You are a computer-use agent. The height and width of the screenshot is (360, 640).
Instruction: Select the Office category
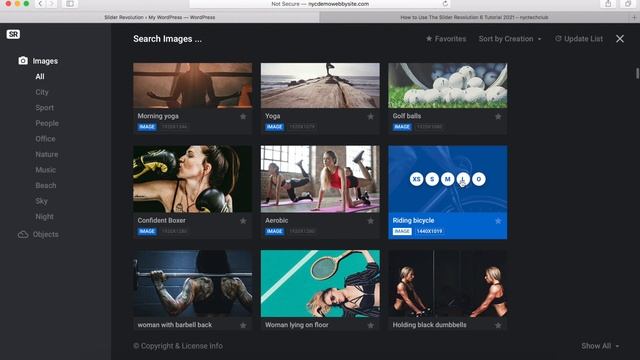pos(45,139)
